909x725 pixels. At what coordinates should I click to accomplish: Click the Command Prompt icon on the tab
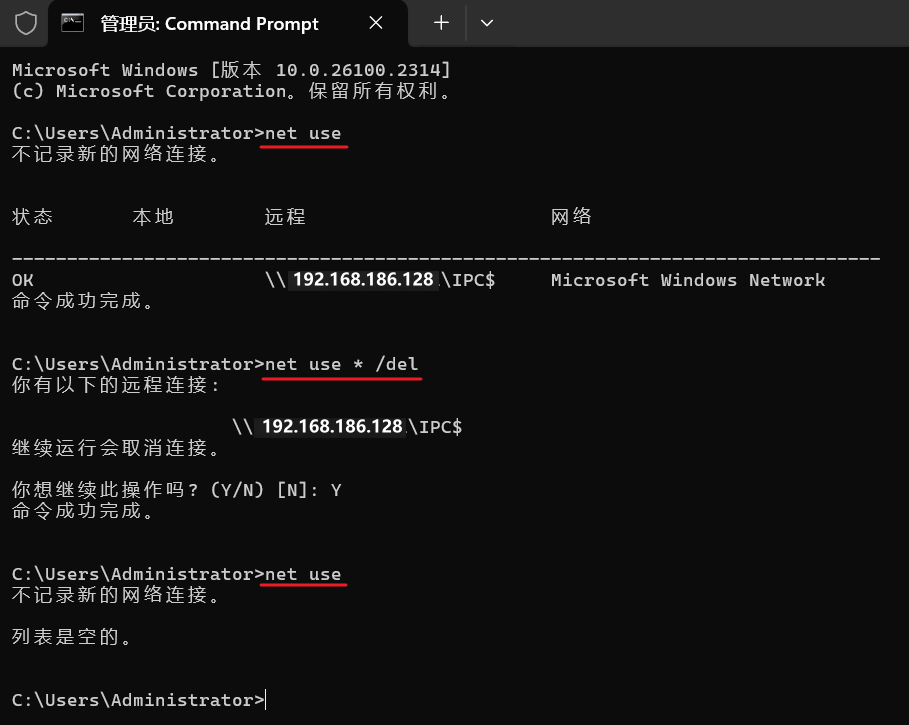click(x=73, y=23)
